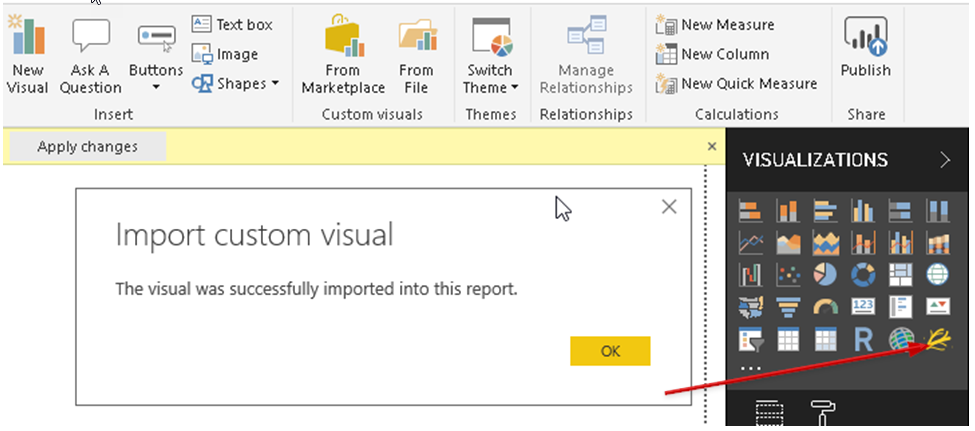Select the gauge visual icon
This screenshot has width=975, height=431.
826,307
